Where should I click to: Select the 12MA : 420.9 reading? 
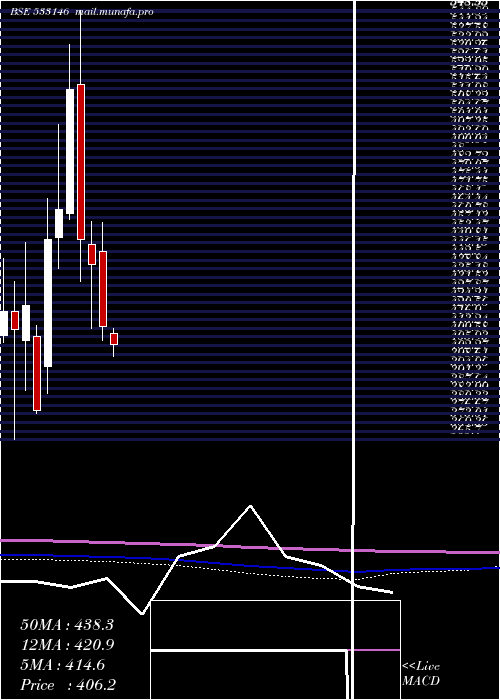coord(67,645)
